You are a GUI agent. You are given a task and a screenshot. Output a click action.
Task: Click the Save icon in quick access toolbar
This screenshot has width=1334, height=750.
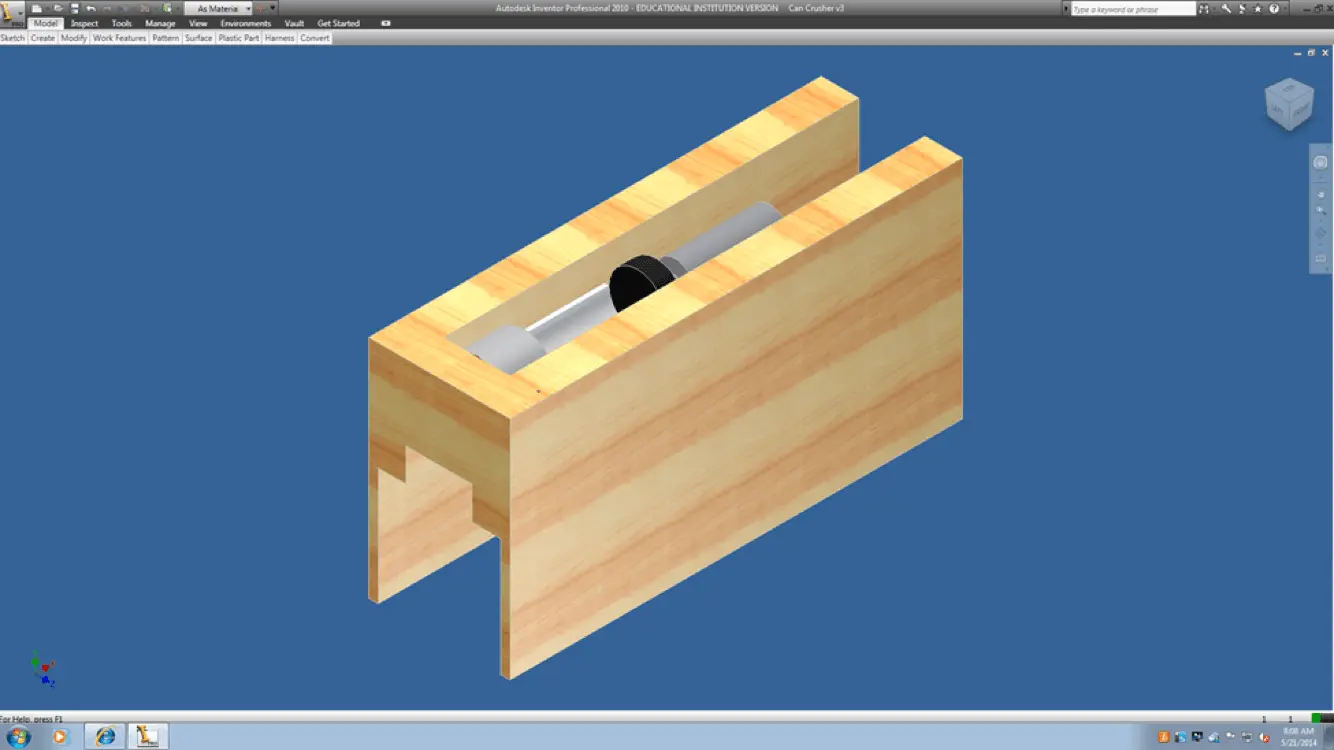(74, 8)
